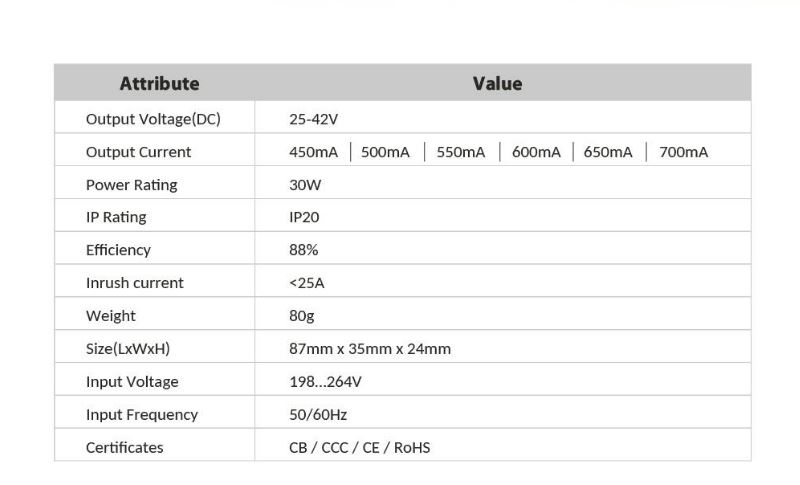Viewport: 800px width, 485px height.
Task: Click the Value column header
Action: coord(497,84)
